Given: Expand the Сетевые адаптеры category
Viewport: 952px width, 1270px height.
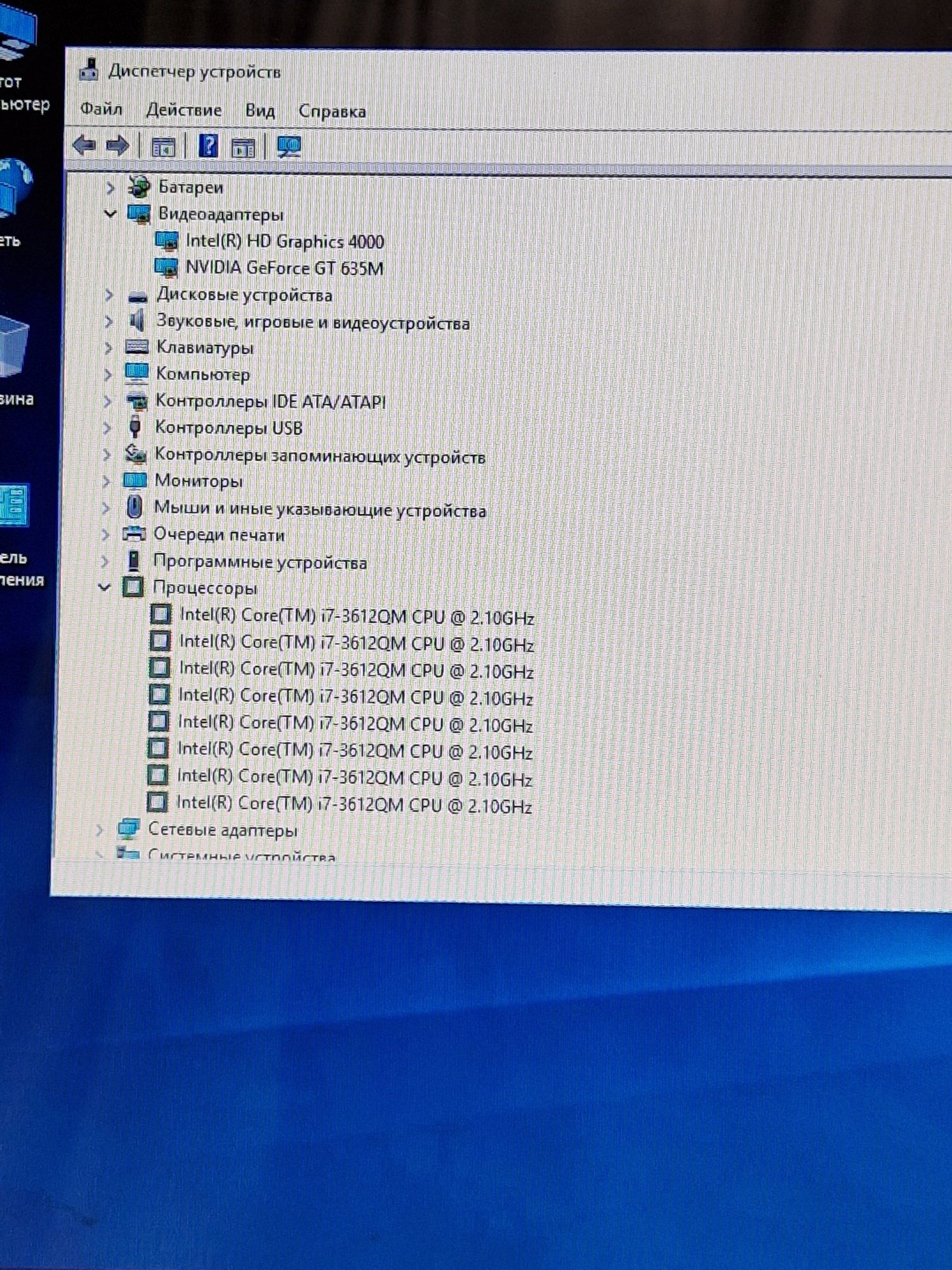Looking at the screenshot, I should [x=100, y=830].
